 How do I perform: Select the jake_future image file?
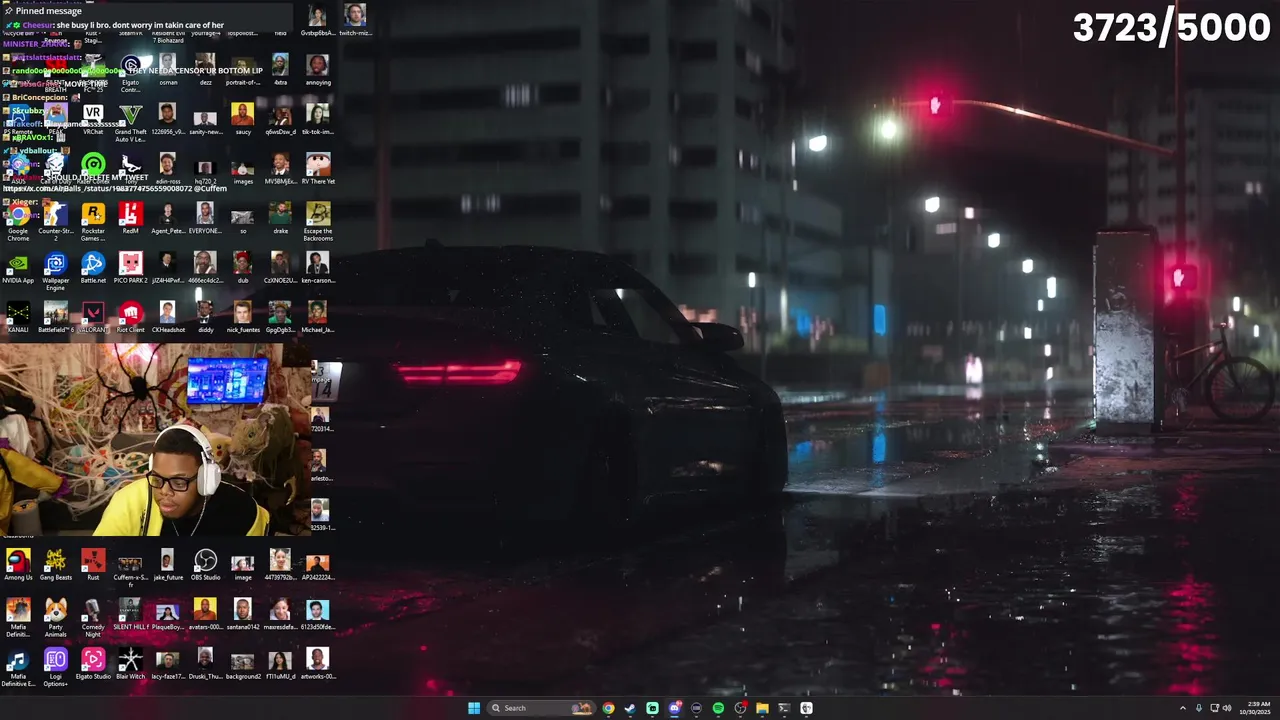coord(168,565)
